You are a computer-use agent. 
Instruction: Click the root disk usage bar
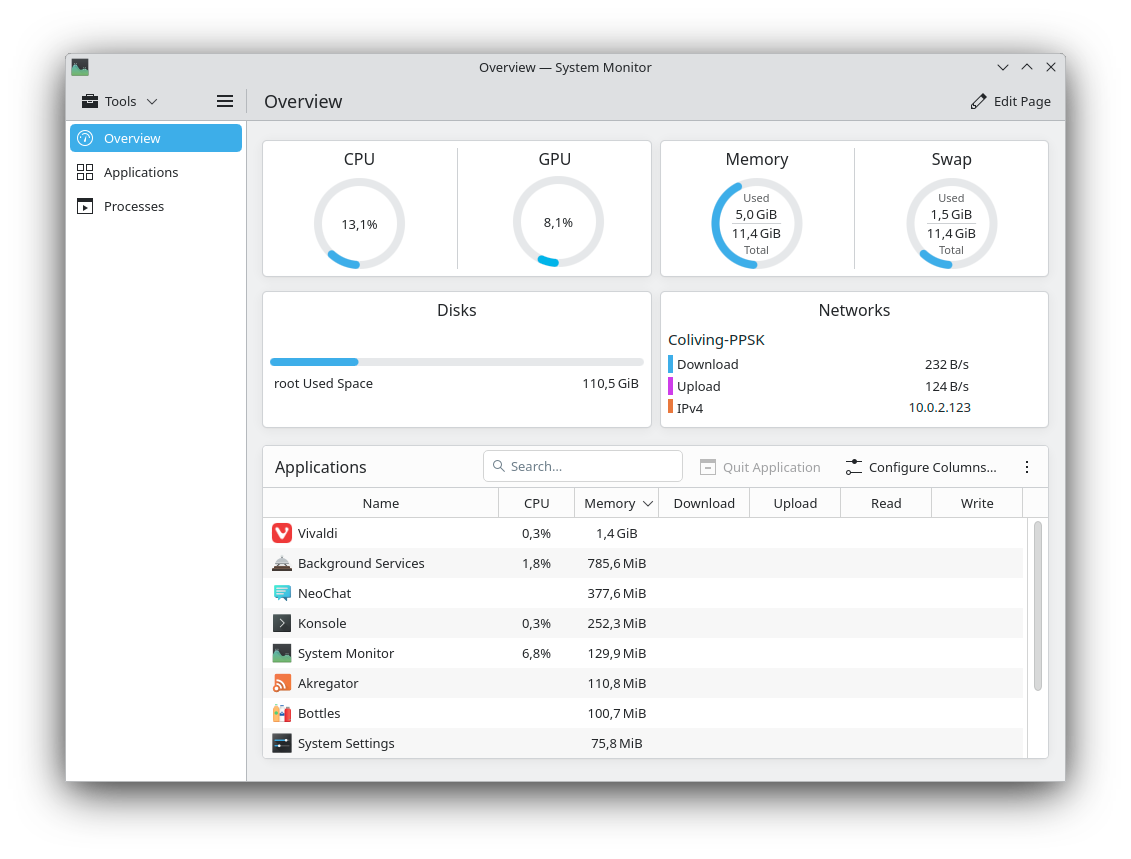[456, 362]
